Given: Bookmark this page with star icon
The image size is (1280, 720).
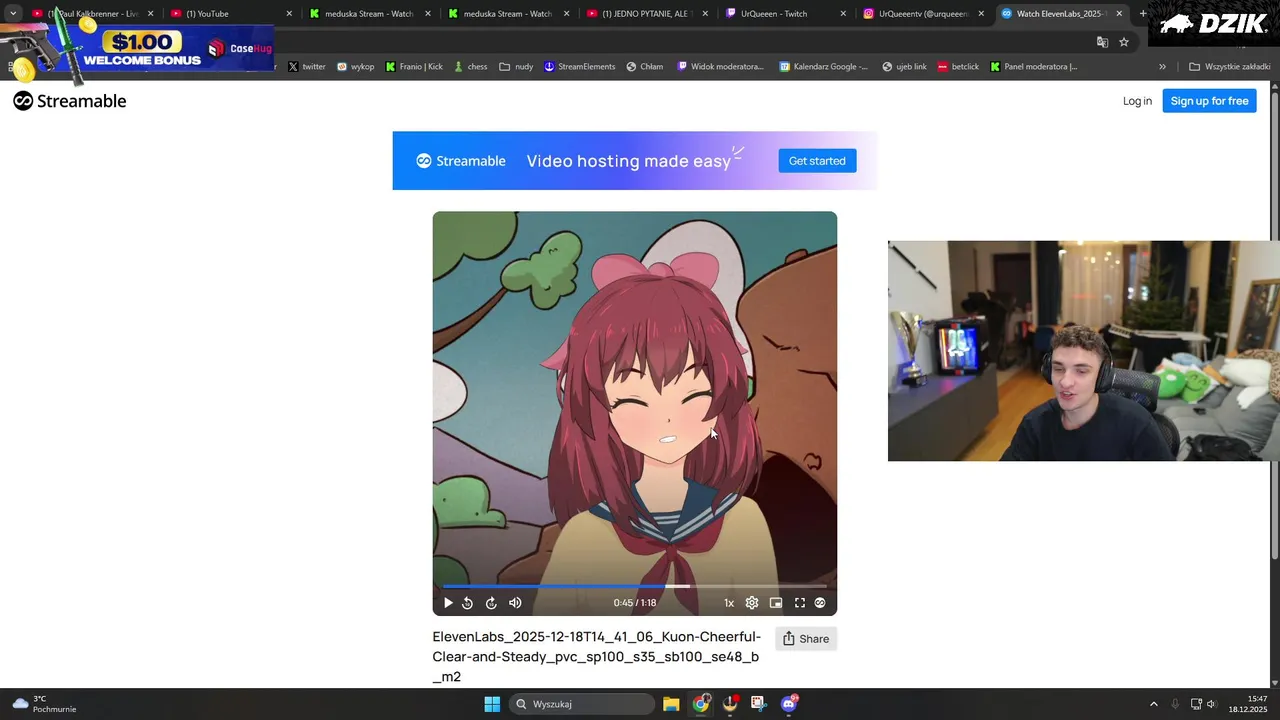Looking at the screenshot, I should tap(1124, 42).
